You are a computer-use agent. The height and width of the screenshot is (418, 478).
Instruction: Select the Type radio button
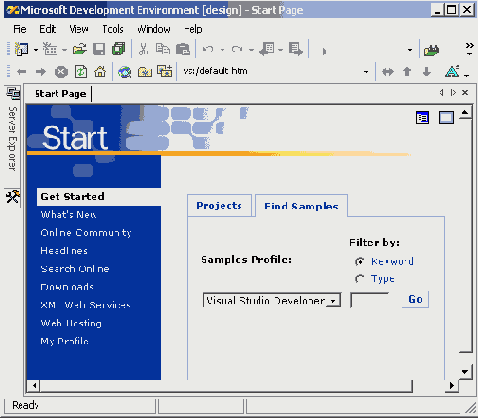[359, 279]
